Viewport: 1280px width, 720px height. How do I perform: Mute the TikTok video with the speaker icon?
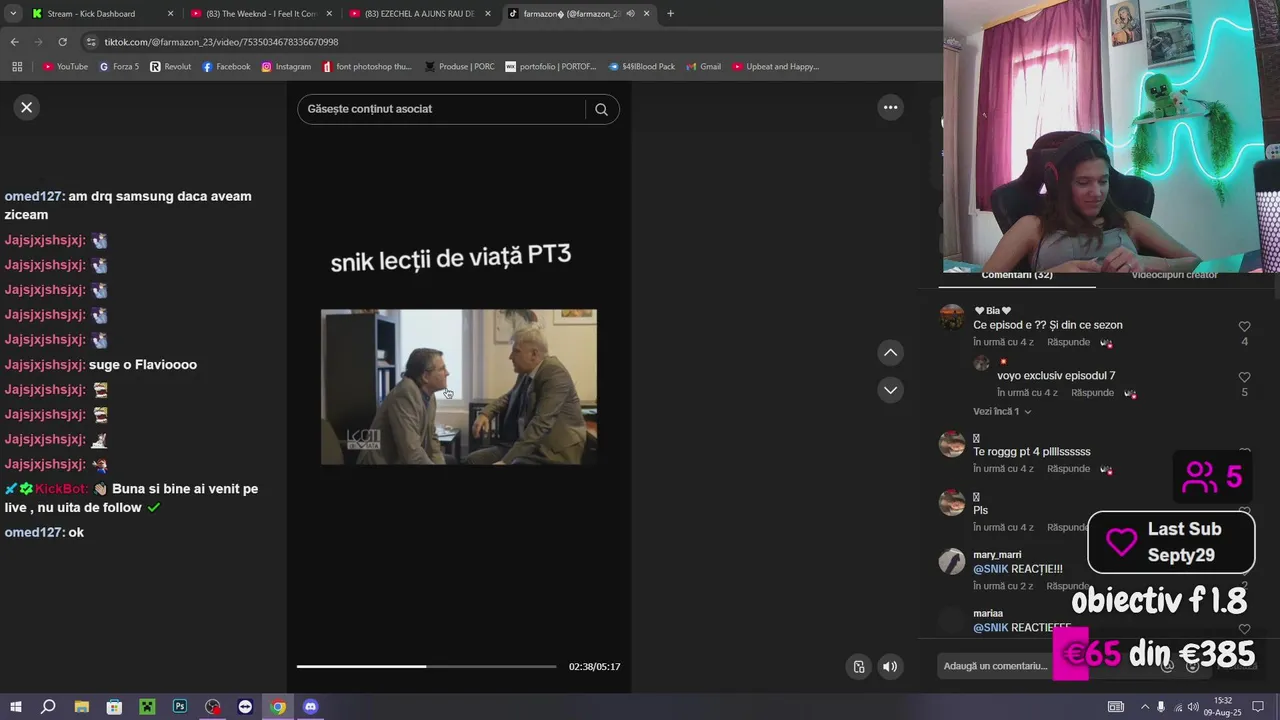pos(890,667)
